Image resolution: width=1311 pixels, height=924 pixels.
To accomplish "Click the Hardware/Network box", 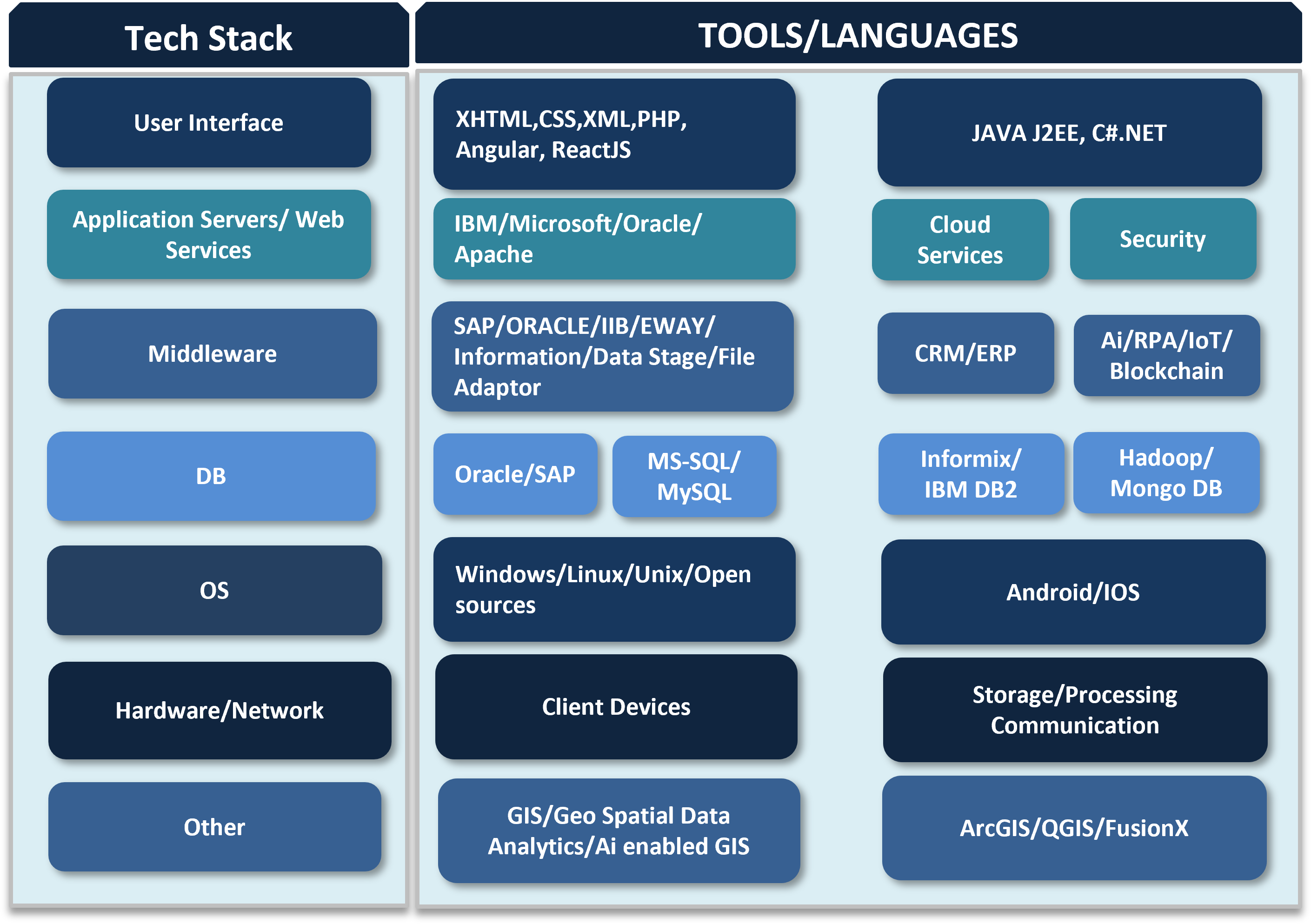I will coord(220,711).
